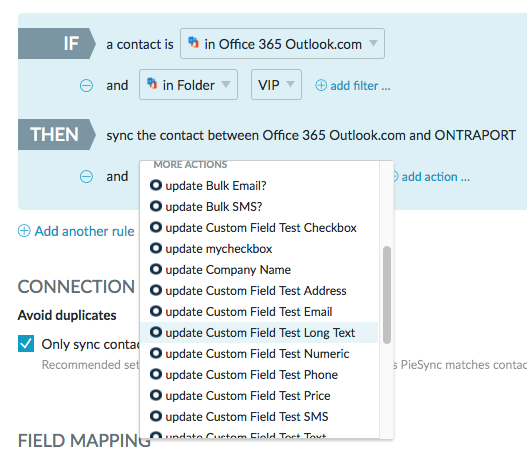Viewport: 527px width, 455px height.
Task: Remove the THEN action with minus icon
Action: 86,176
